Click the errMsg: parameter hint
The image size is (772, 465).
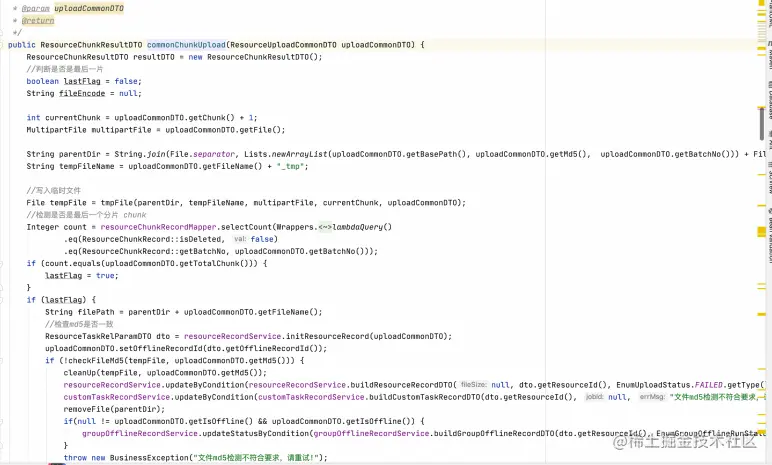pos(652,397)
